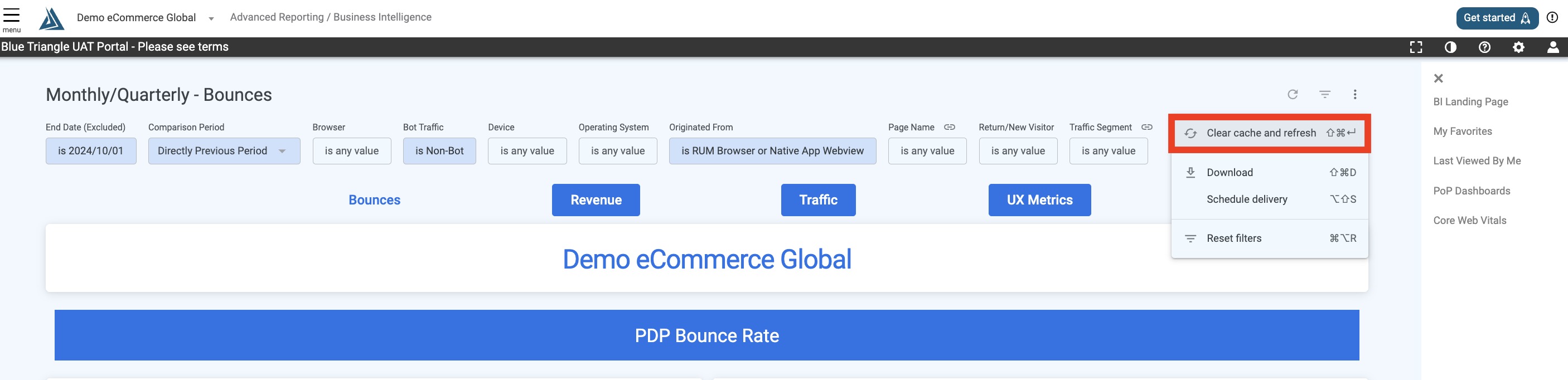
Task: Open the Return/New Visitor filter value
Action: [1018, 151]
